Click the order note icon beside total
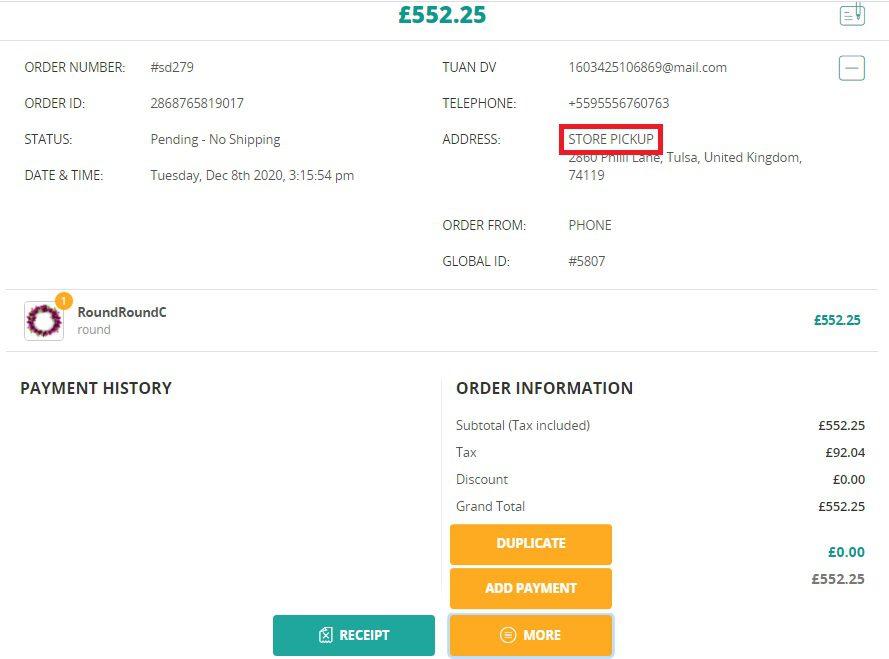This screenshot has height=659, width=889. point(851,15)
